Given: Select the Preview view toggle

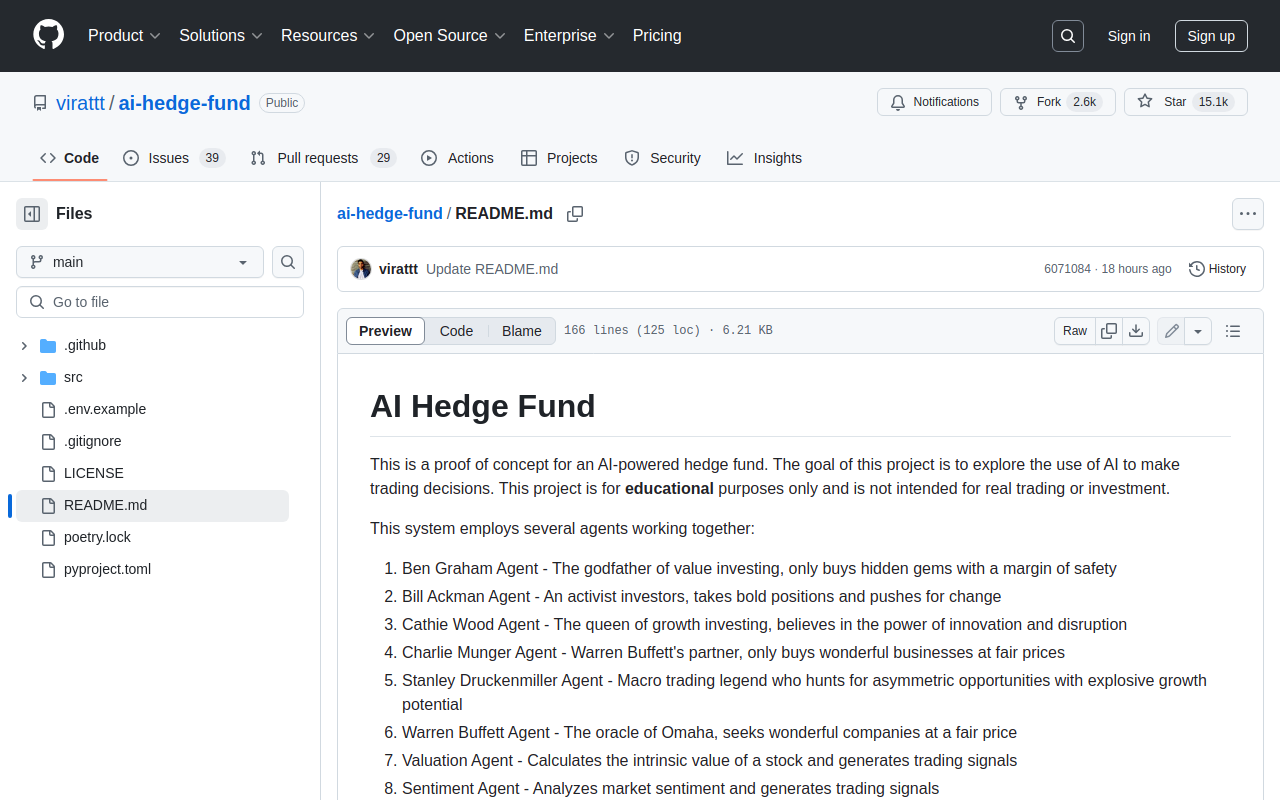Looking at the screenshot, I should click(385, 331).
